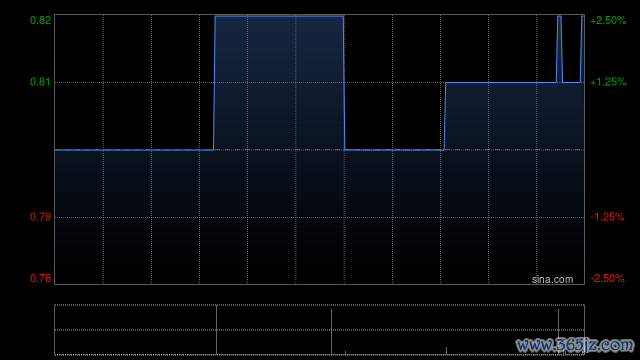Click the -2.50% percentage label
Screen dimensions: 640x360
(607, 278)
